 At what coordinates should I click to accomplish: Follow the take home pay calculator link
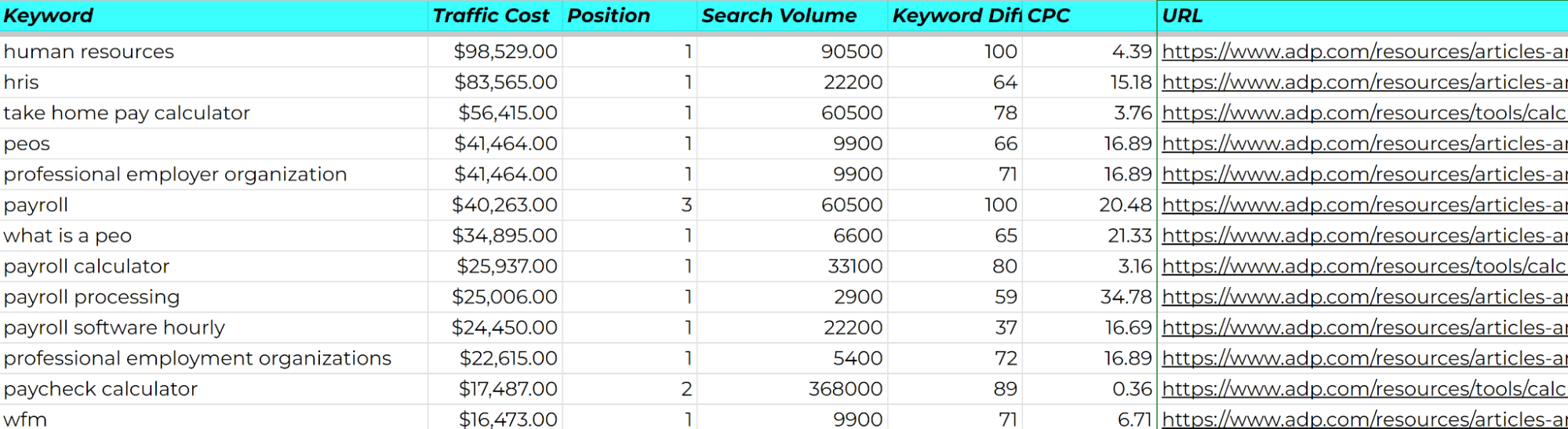(1363, 113)
